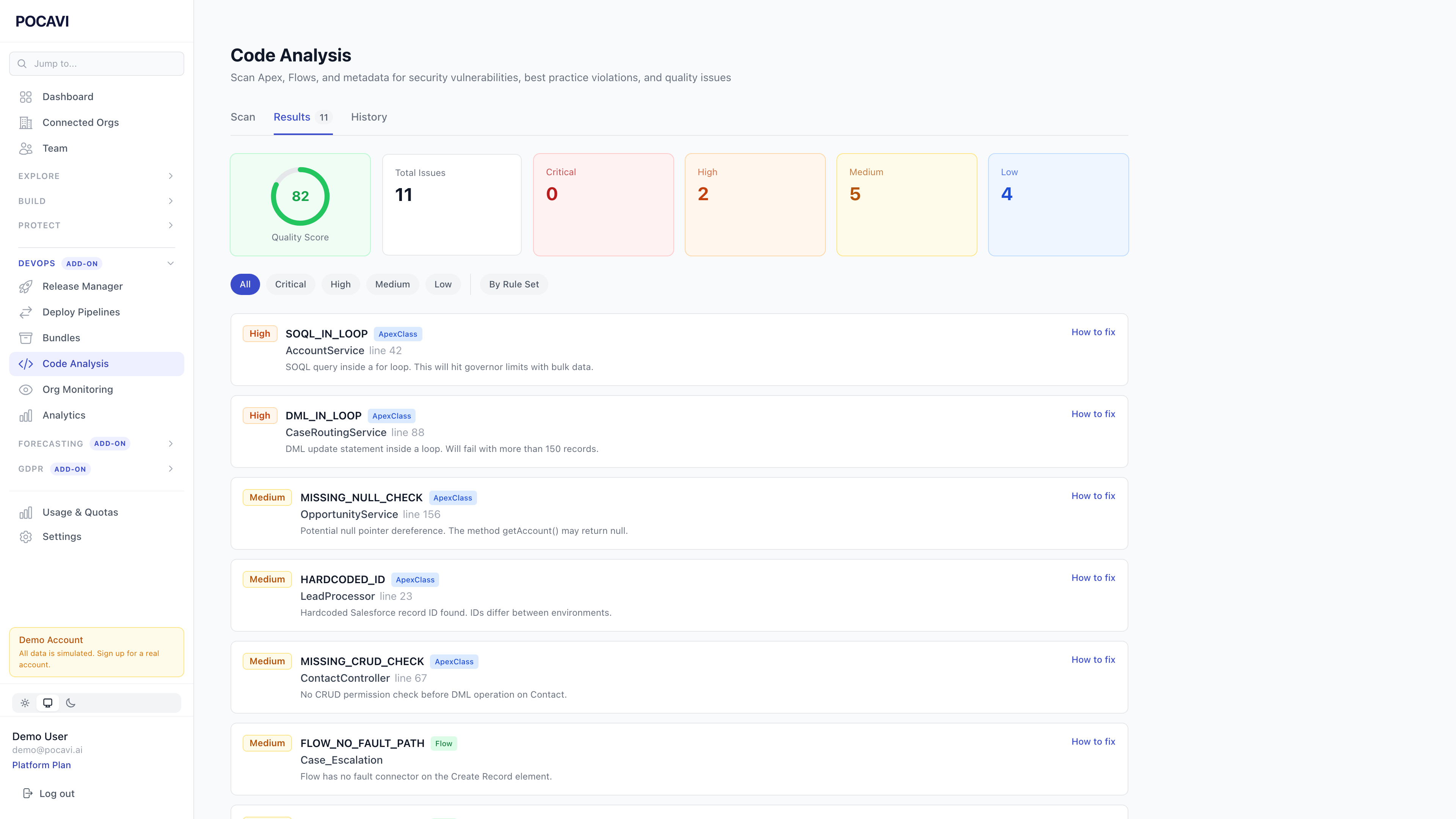Click the Bundles archive icon

25,338
